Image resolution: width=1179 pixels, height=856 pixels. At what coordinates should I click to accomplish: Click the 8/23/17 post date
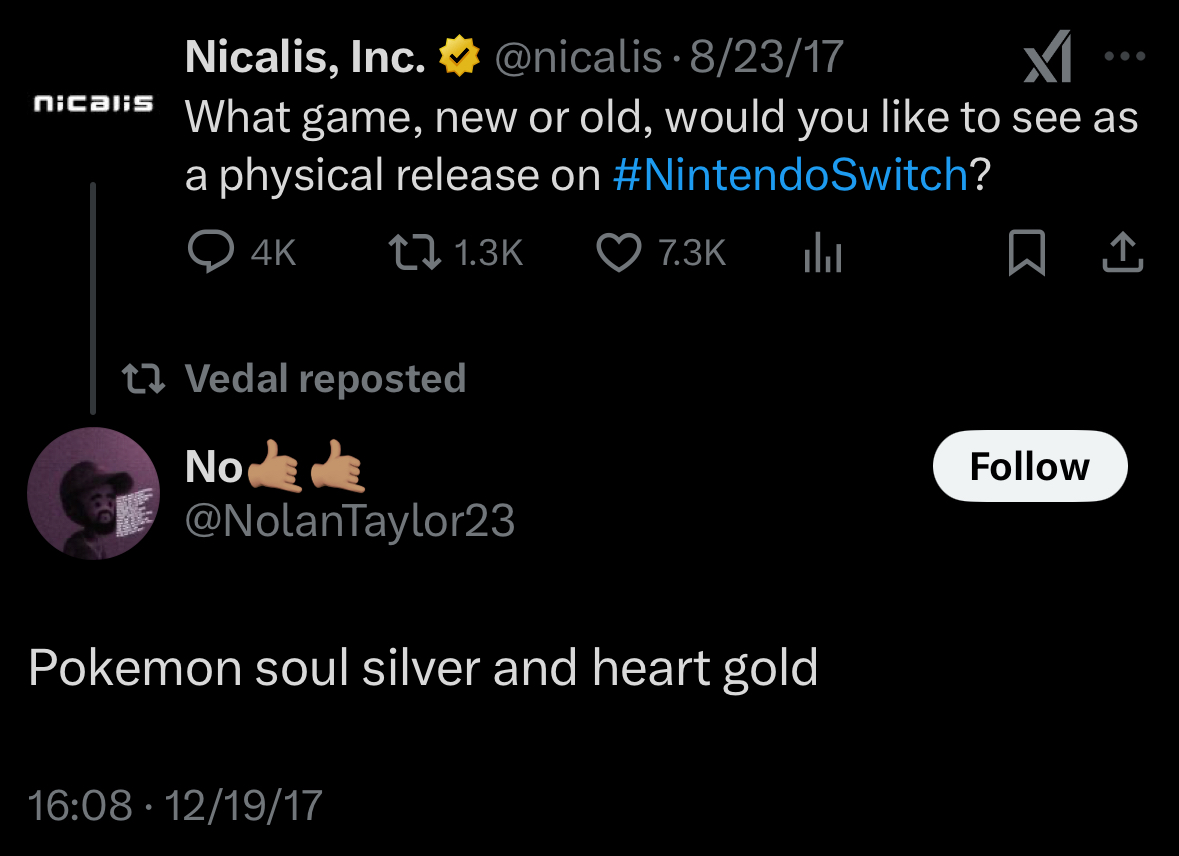768,60
